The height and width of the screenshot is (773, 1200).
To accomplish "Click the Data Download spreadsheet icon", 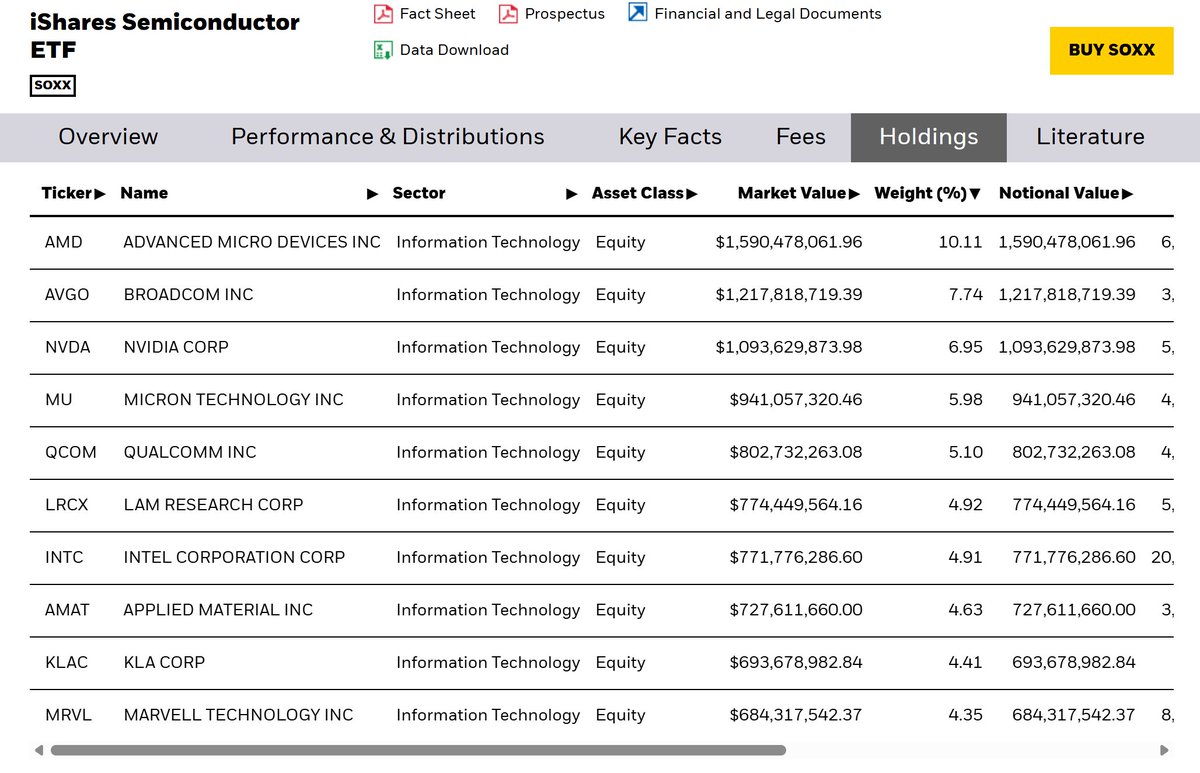I will tap(383, 50).
